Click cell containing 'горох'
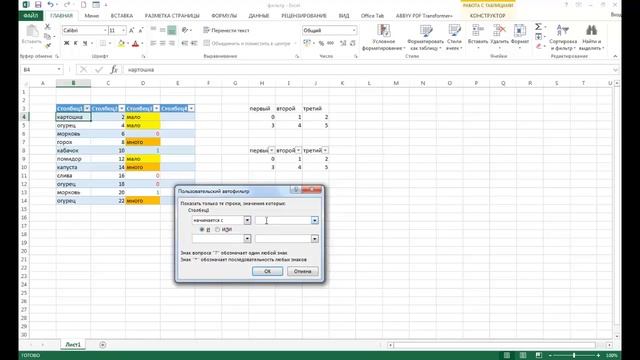Image resolution: width=640 pixels, height=360 pixels. [x=73, y=142]
